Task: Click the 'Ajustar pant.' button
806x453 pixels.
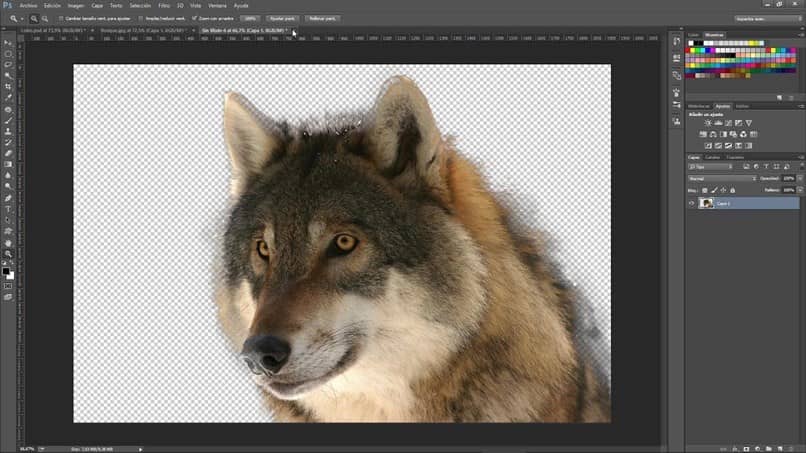Action: [282, 18]
